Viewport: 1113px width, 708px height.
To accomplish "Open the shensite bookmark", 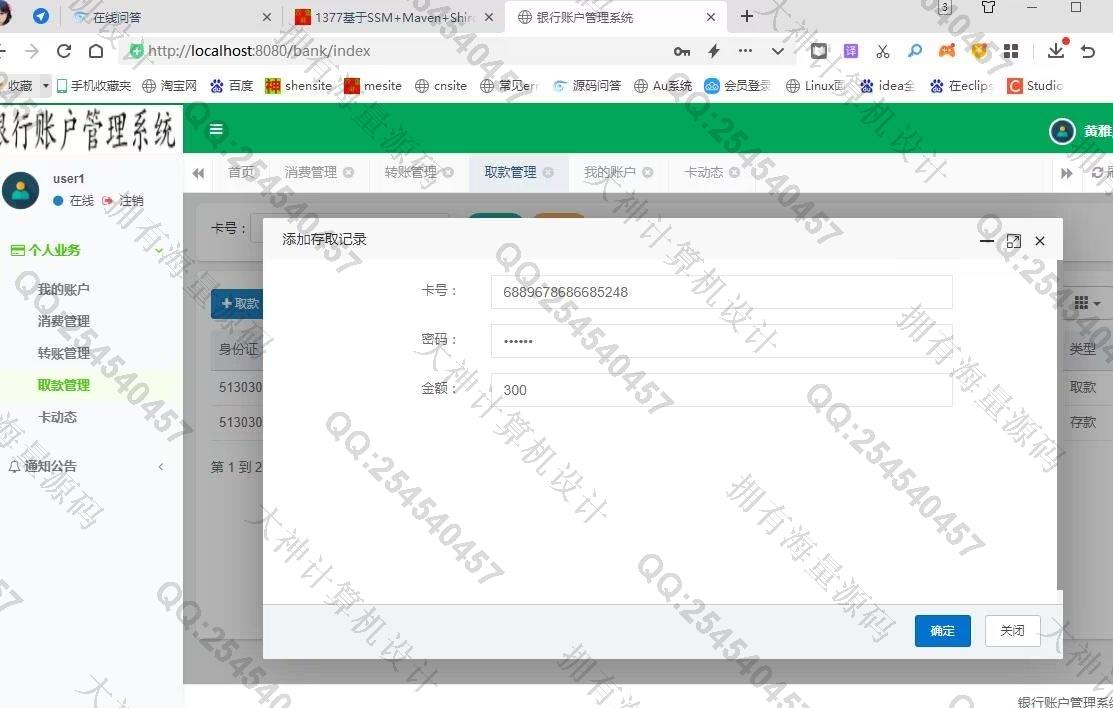I will (x=298, y=86).
